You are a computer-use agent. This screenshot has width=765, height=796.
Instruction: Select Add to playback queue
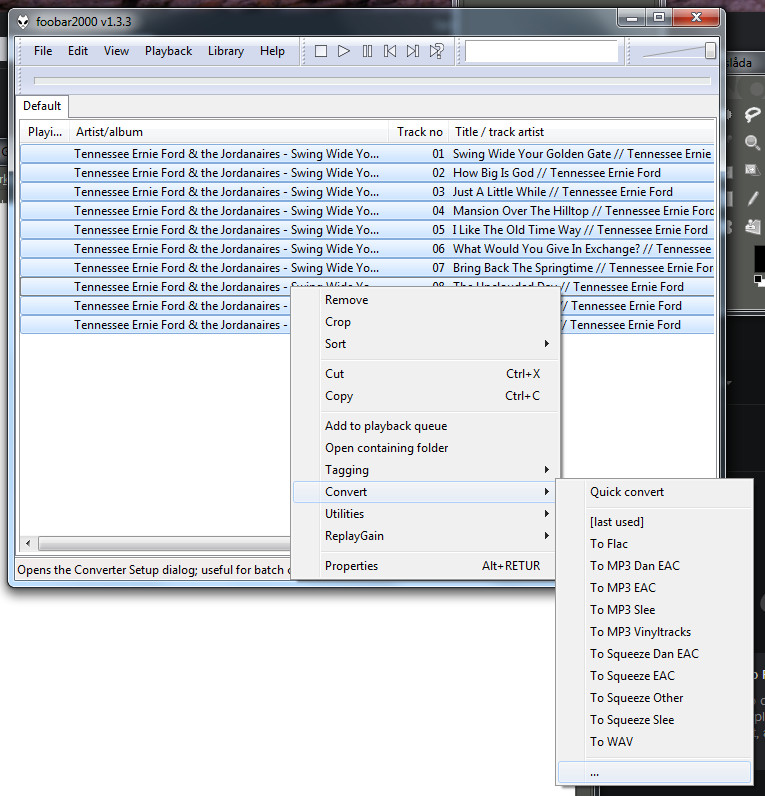426,426
